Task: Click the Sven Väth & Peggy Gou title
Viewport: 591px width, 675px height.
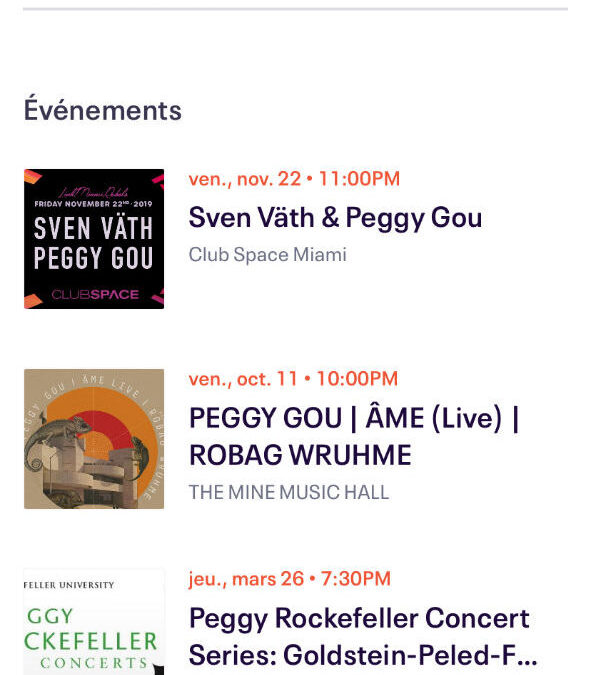Action: click(x=335, y=218)
